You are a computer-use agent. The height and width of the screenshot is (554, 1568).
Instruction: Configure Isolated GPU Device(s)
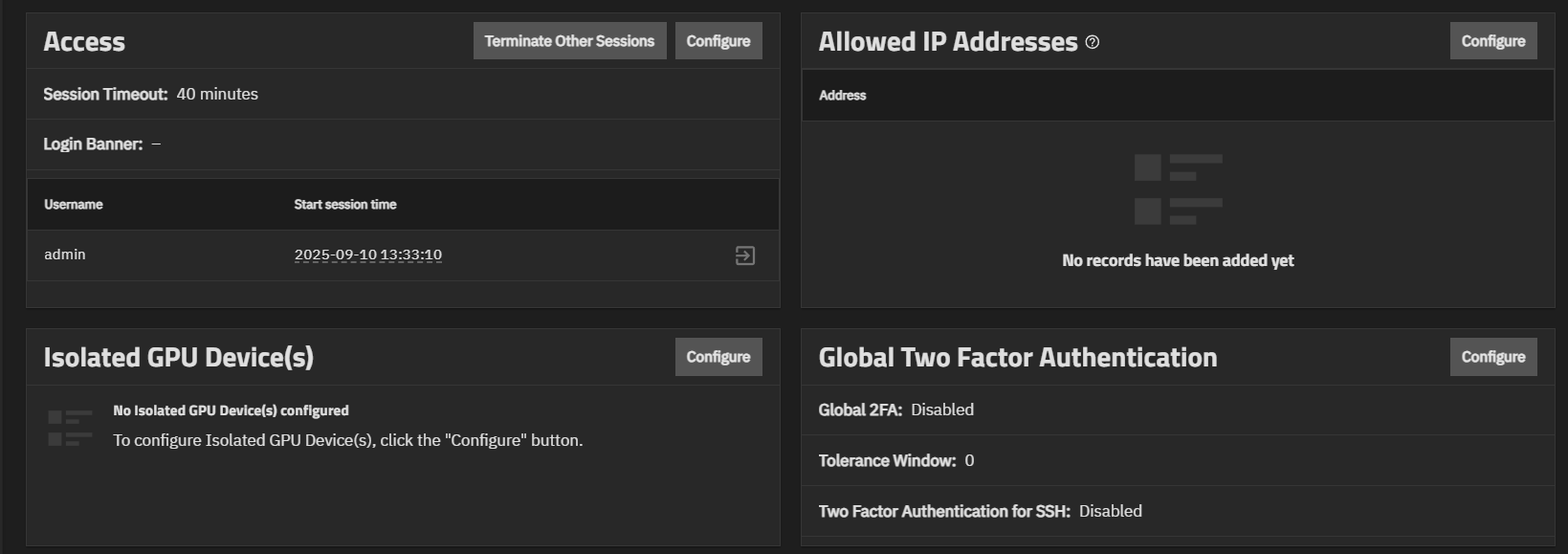(x=718, y=357)
